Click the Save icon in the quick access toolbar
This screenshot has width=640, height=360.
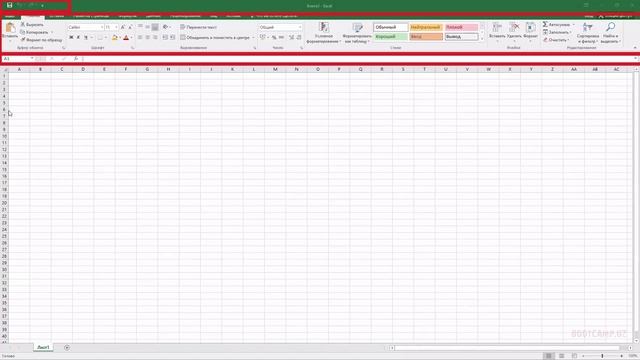9,5
